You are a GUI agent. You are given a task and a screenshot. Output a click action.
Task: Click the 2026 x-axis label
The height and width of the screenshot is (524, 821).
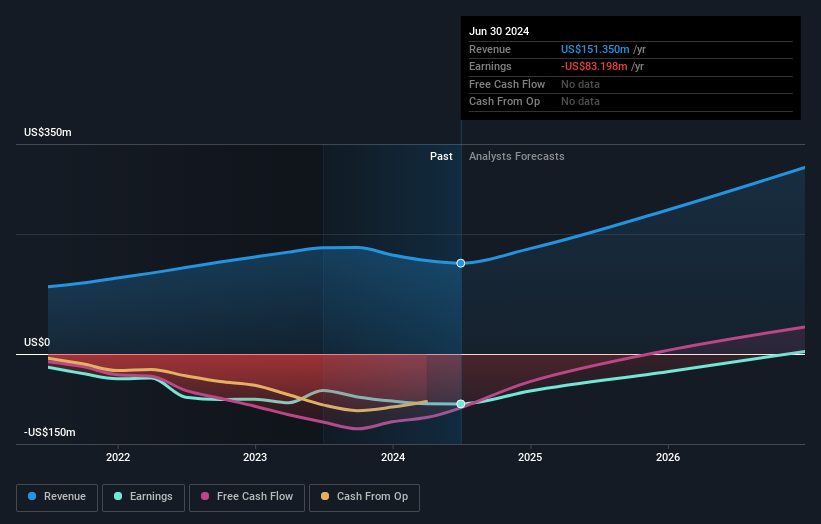point(668,458)
